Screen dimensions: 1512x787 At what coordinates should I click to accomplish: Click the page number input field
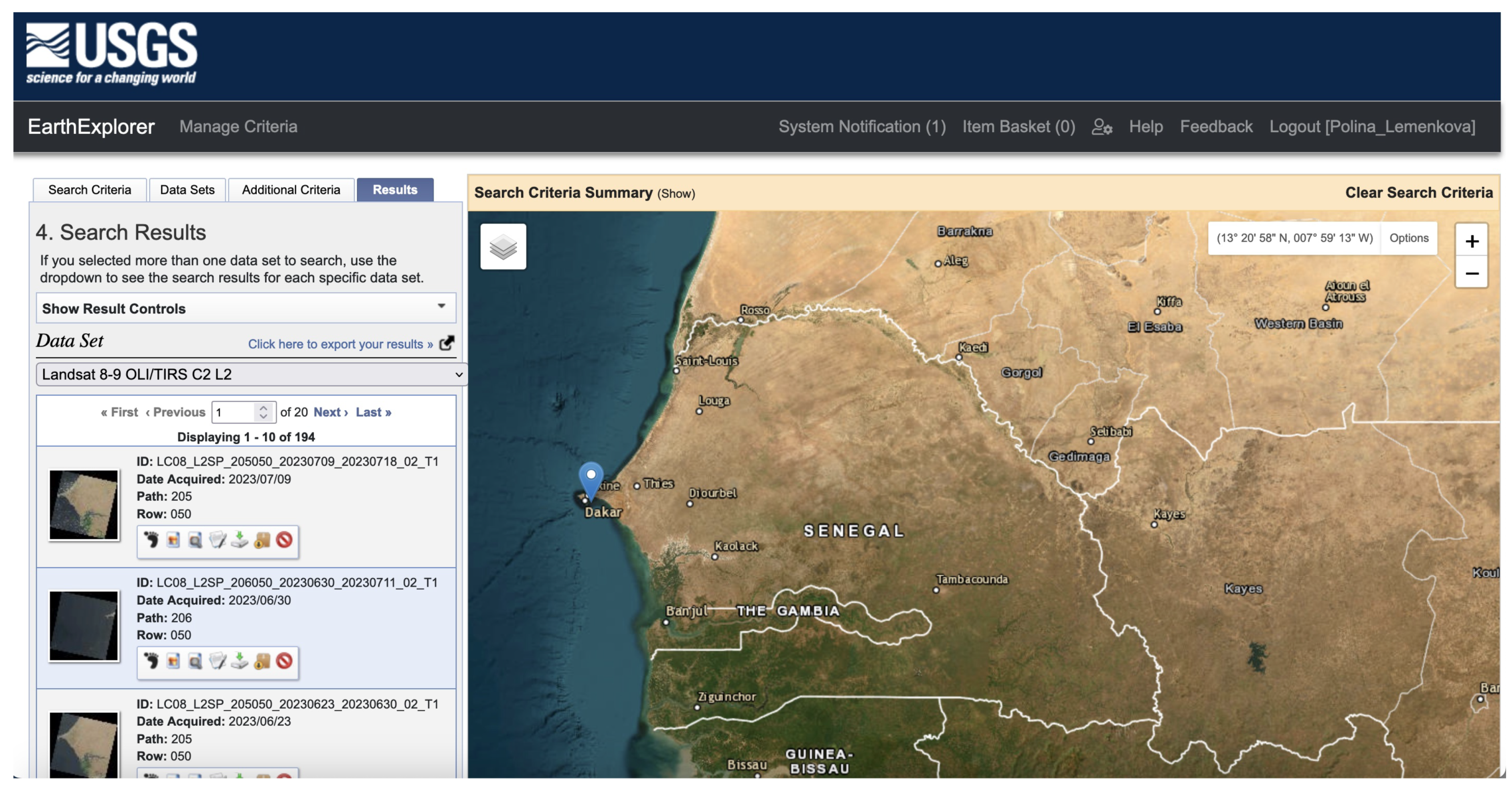coord(233,413)
